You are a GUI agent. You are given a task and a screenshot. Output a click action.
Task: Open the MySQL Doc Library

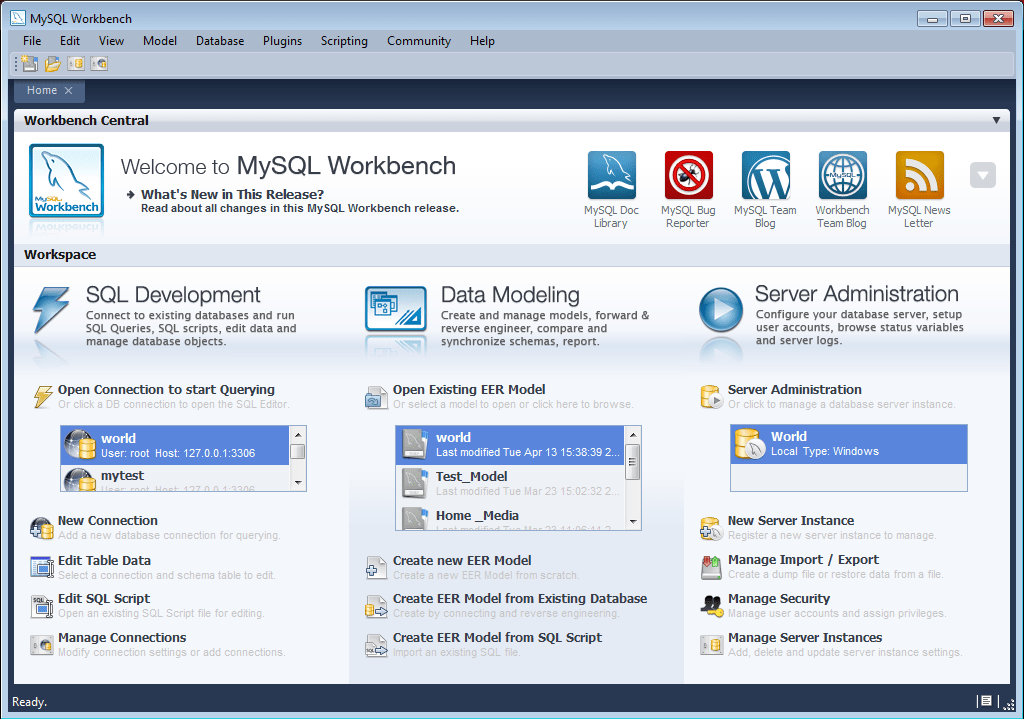point(611,175)
